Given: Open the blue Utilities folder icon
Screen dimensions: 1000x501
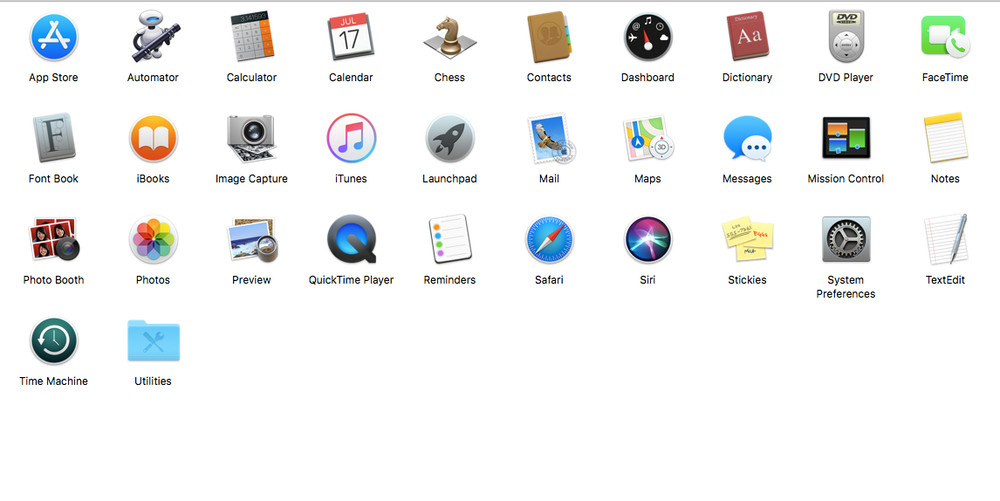Looking at the screenshot, I should [x=153, y=341].
